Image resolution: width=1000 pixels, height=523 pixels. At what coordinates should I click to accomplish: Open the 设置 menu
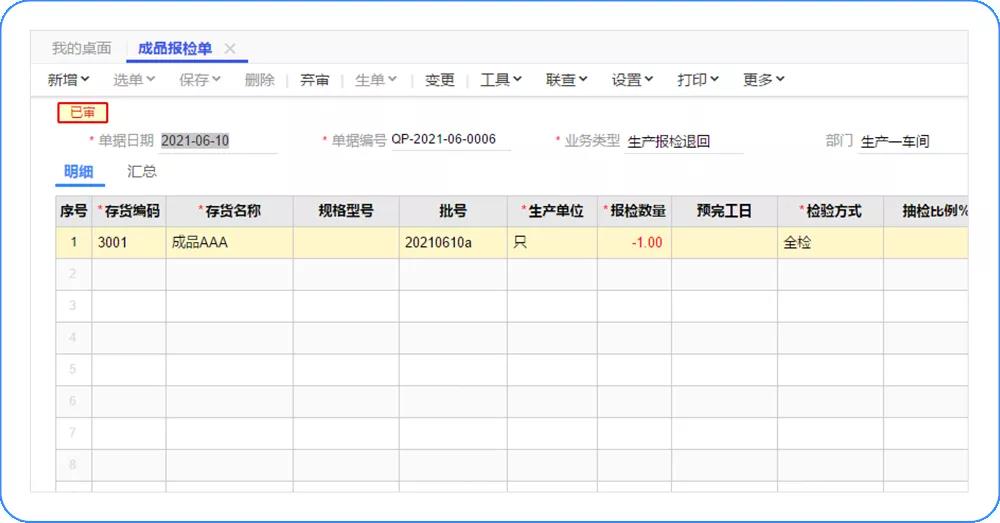click(x=632, y=80)
